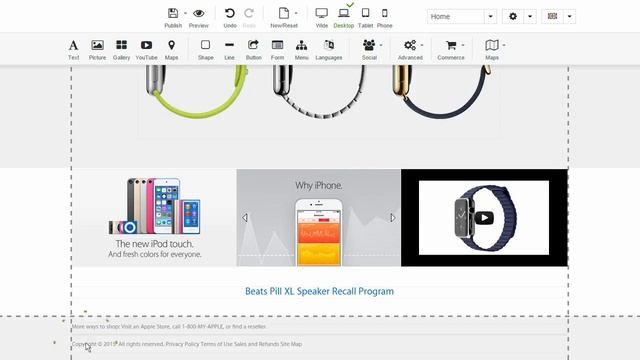Click Beats Pill XL Speaker Recall link

tap(319, 291)
